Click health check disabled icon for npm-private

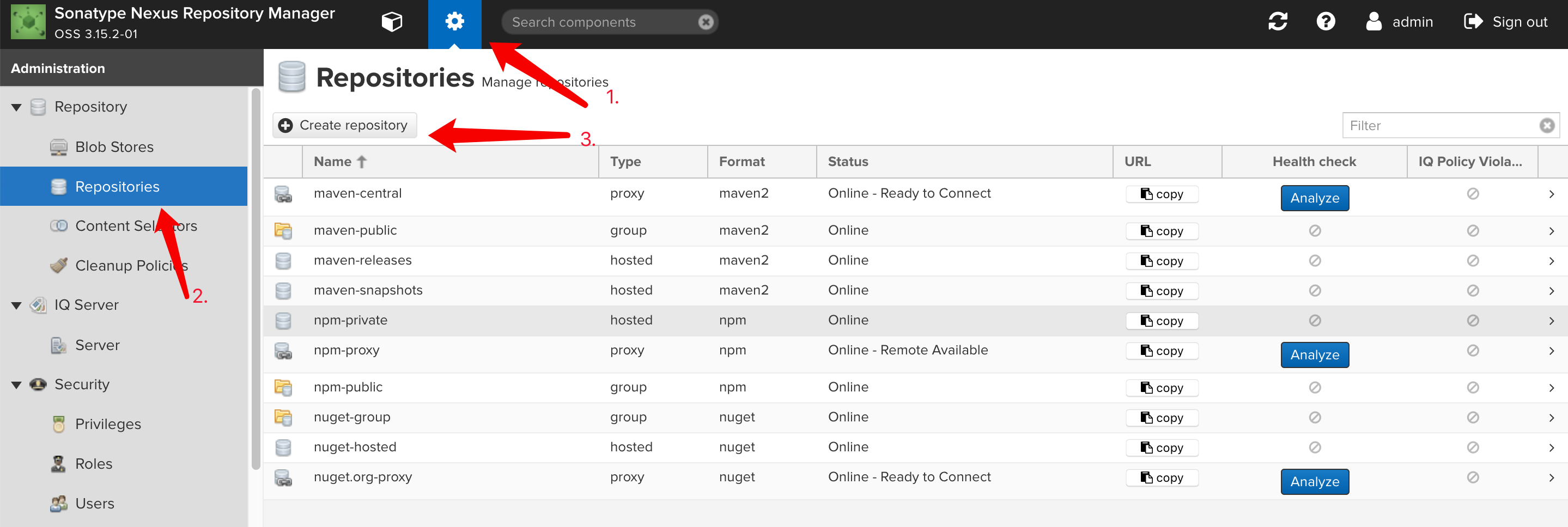(1315, 321)
